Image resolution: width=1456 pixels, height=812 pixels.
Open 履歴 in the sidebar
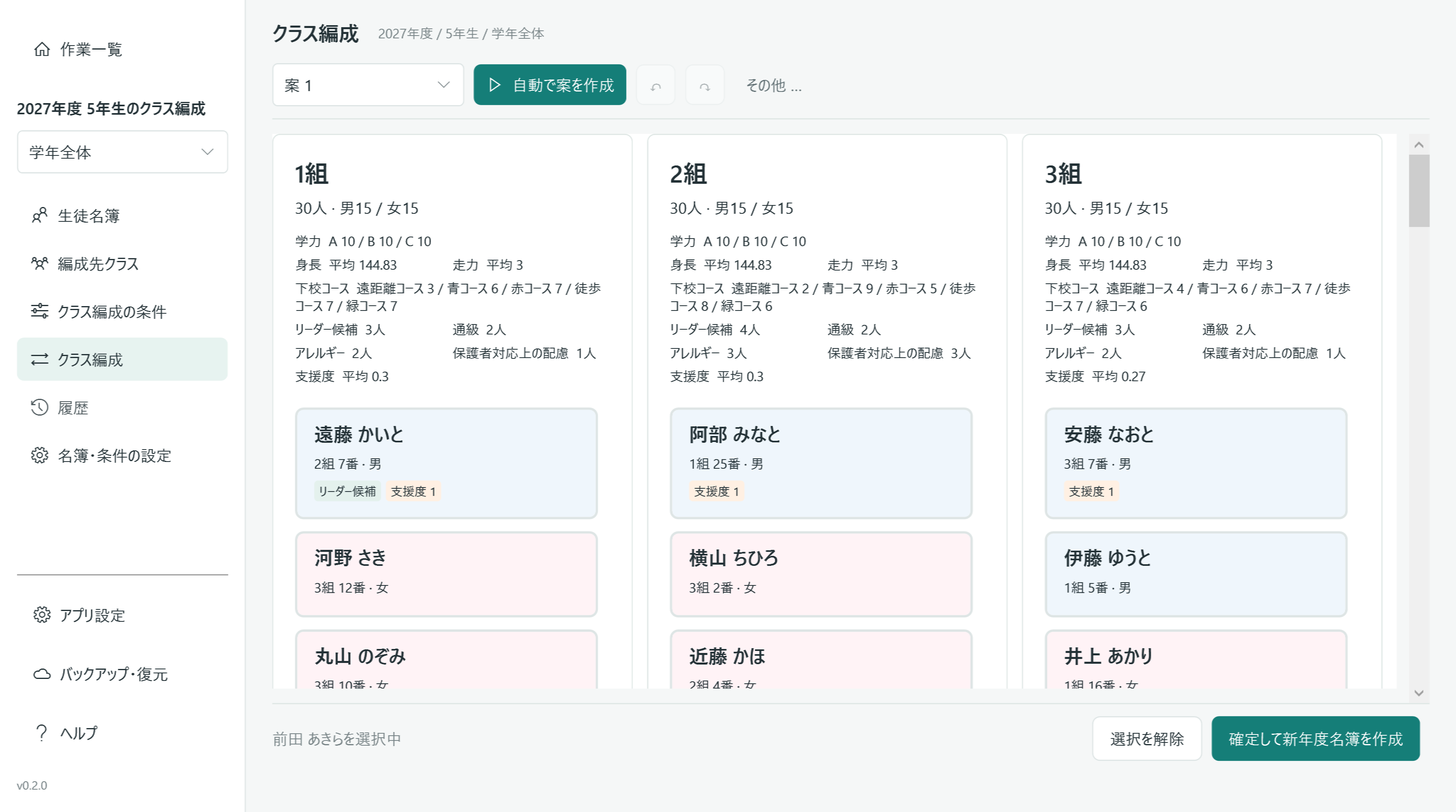pyautogui.click(x=123, y=408)
